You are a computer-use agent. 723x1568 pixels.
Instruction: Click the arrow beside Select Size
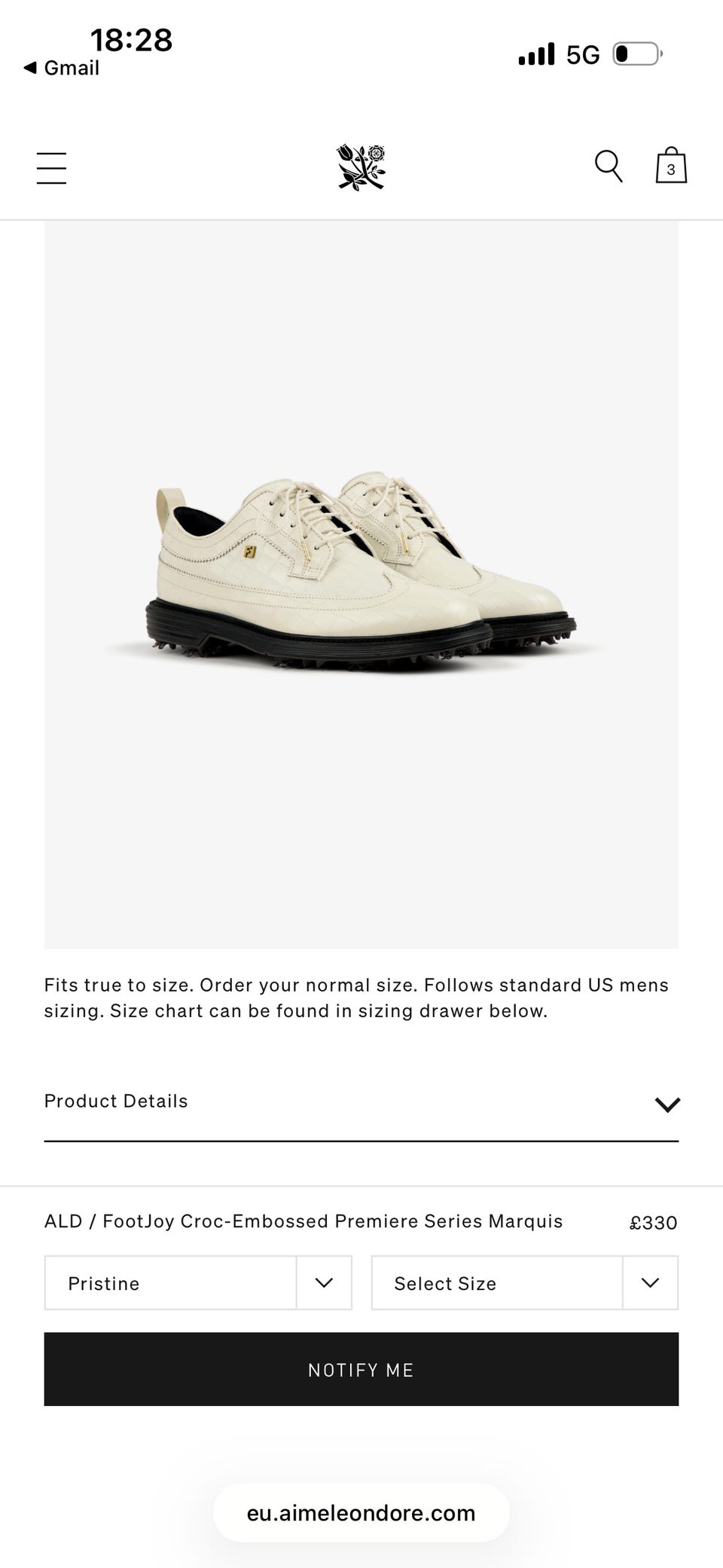651,1282
